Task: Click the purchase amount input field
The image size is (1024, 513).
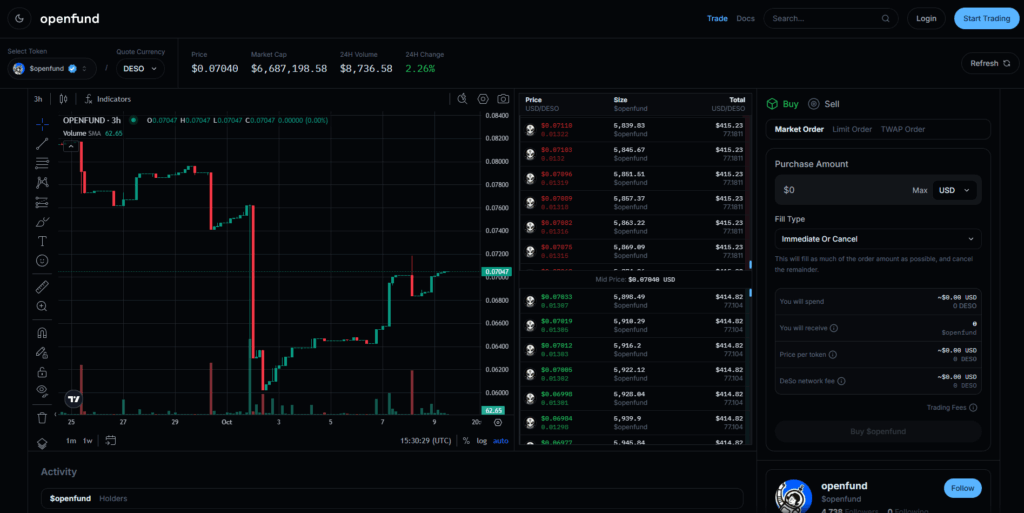Action: tap(840, 190)
